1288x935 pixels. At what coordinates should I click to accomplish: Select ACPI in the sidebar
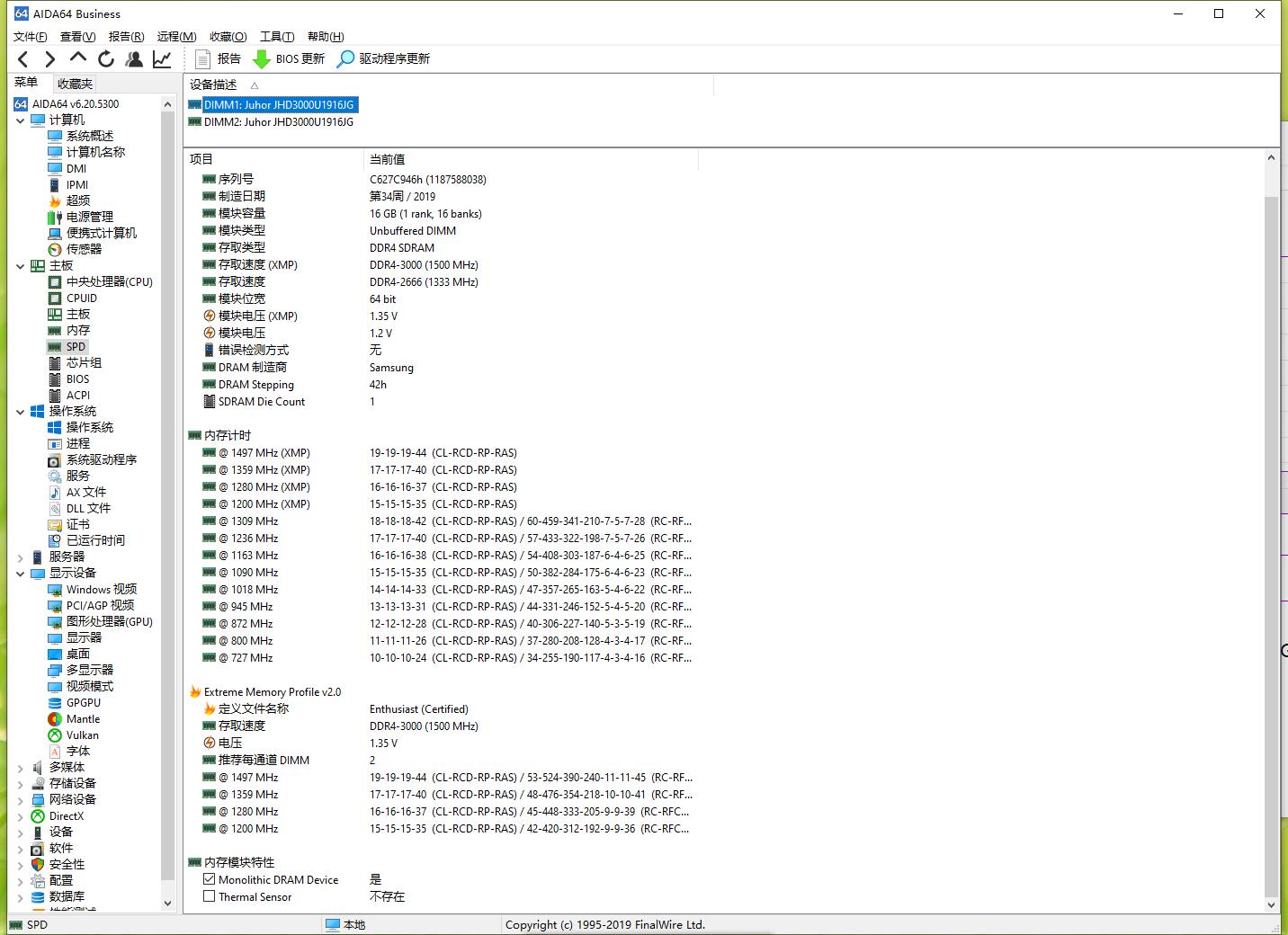tap(78, 395)
